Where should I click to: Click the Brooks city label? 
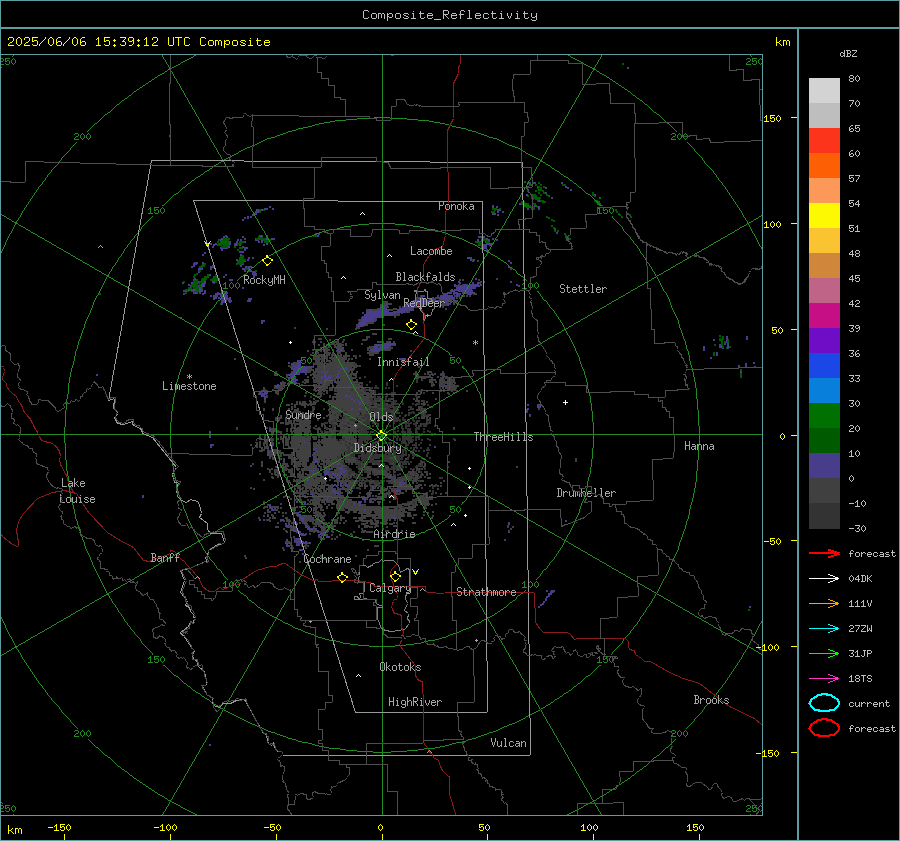pos(711,700)
